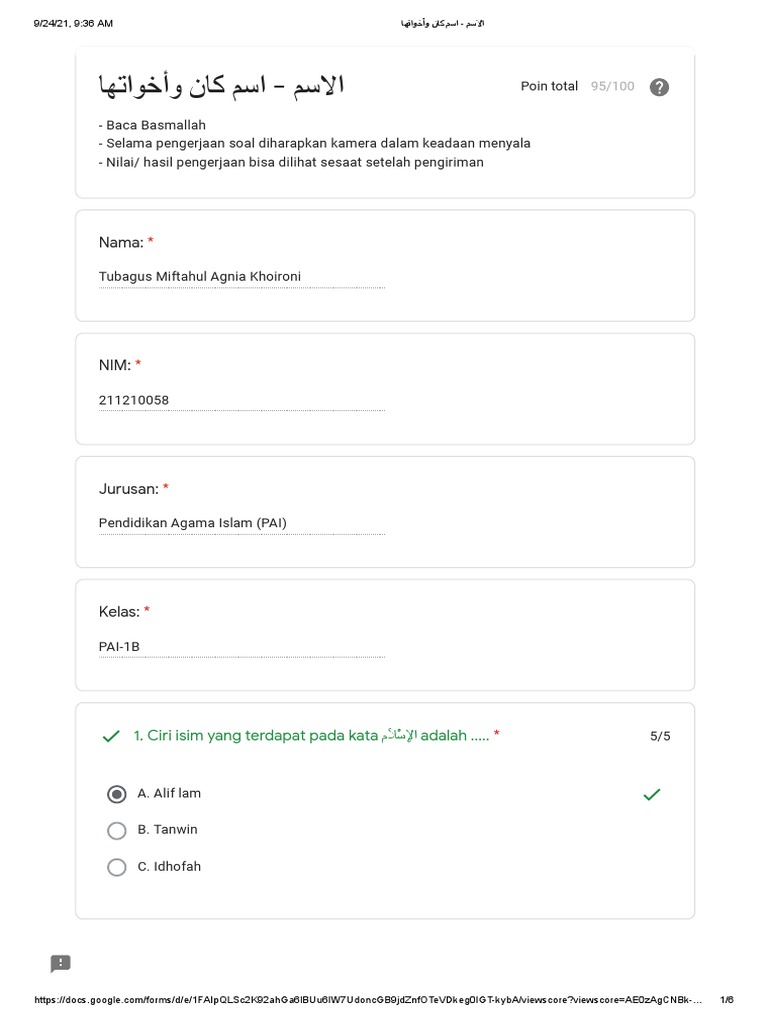Image resolution: width=768 pixels, height=1024 pixels.
Task: Click the help question mark icon
Action: point(658,87)
